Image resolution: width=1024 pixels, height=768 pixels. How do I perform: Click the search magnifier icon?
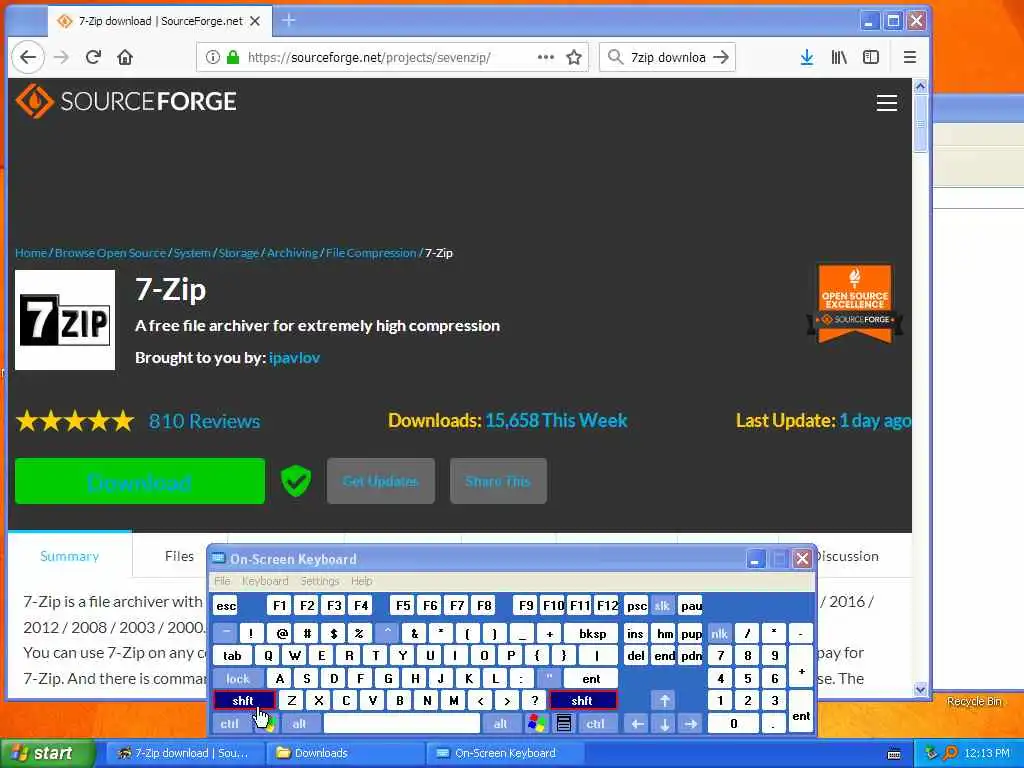615,57
